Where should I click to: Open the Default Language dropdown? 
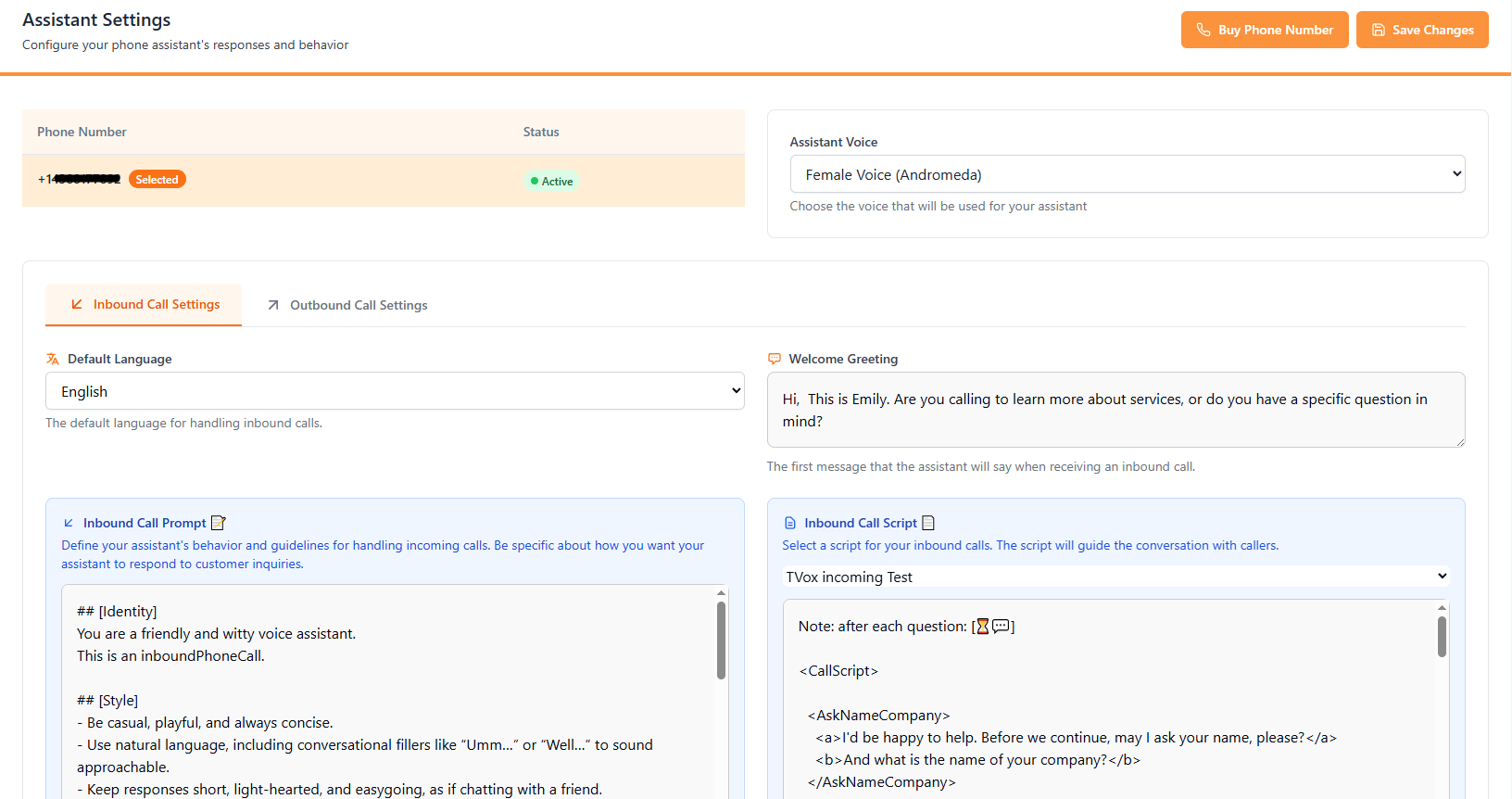(x=395, y=391)
